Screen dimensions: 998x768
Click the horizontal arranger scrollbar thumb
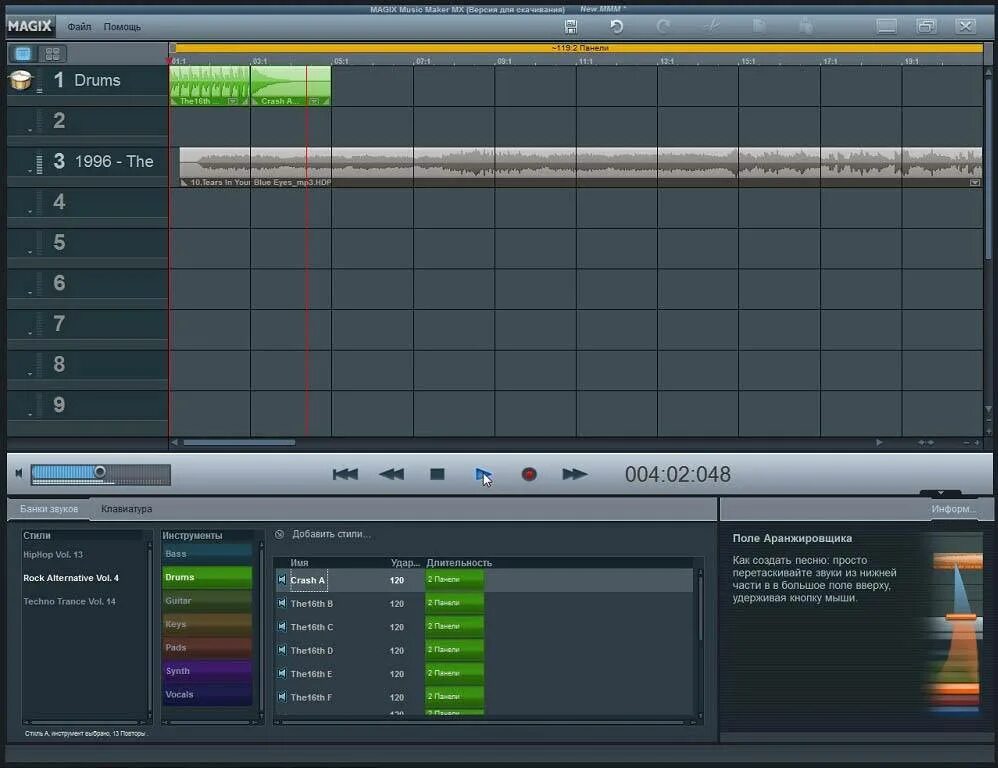pyautogui.click(x=239, y=442)
